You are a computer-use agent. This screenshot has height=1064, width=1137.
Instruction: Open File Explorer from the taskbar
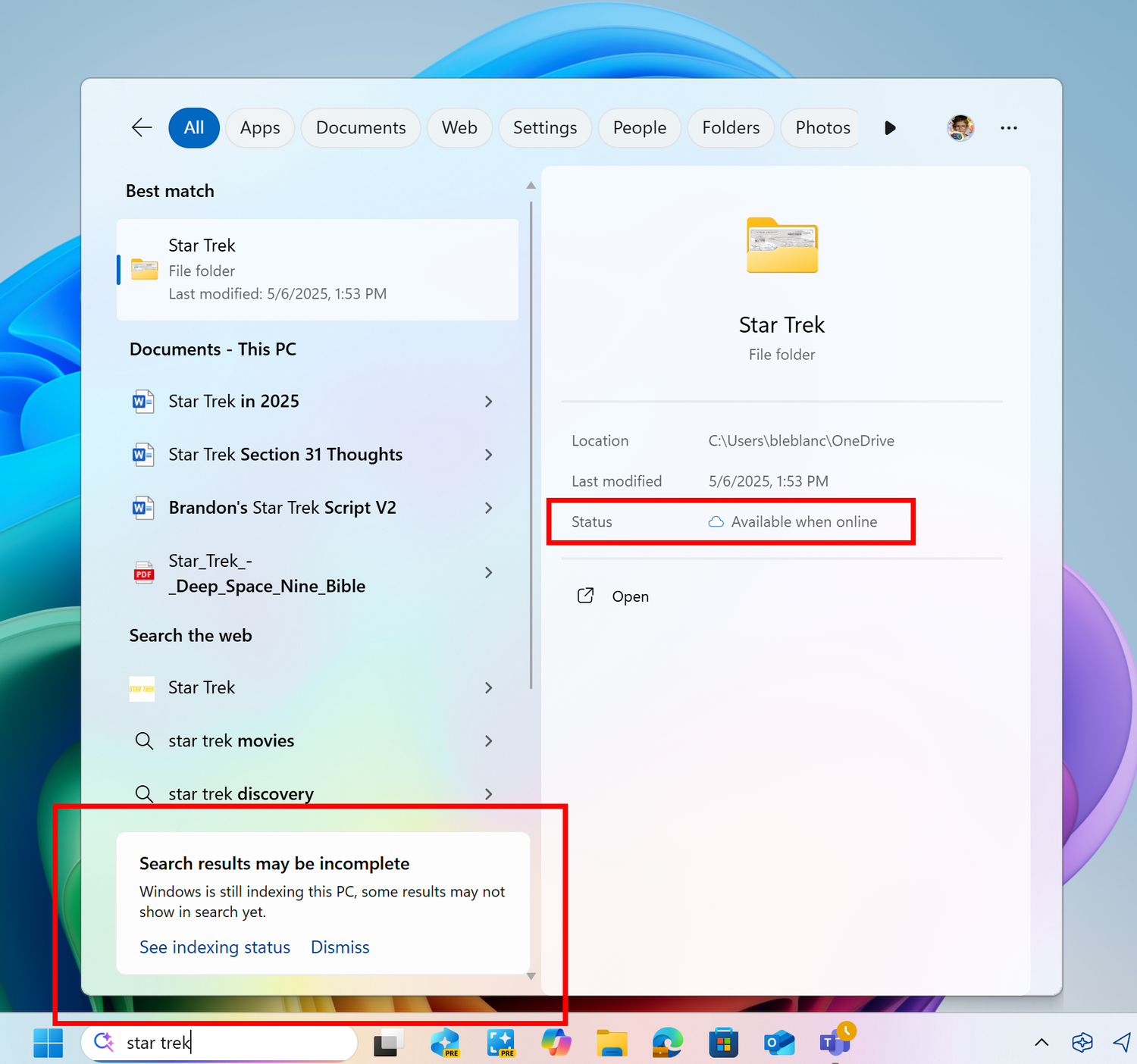click(612, 1043)
